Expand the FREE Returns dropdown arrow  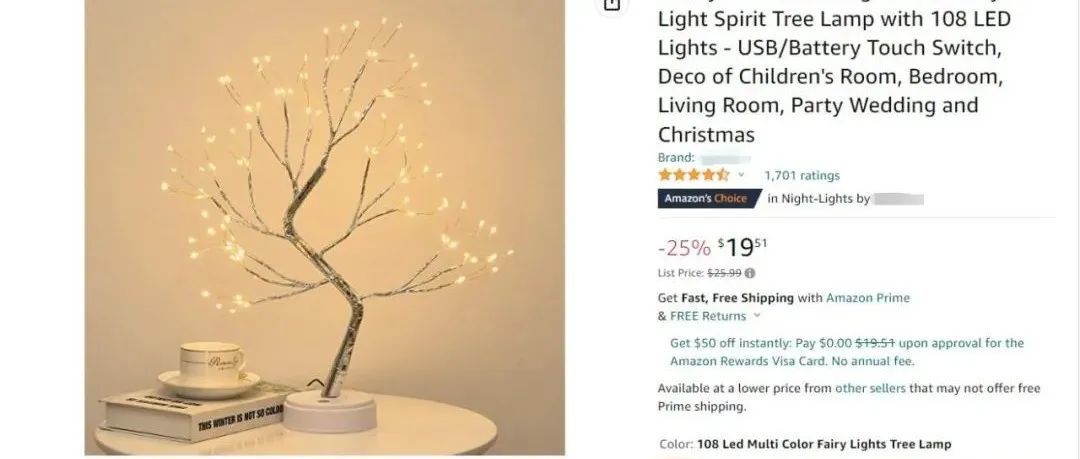(x=757, y=316)
